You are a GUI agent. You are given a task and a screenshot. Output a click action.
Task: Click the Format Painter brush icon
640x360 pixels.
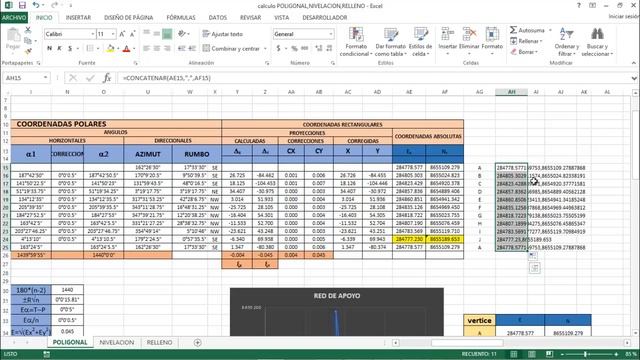(28, 51)
